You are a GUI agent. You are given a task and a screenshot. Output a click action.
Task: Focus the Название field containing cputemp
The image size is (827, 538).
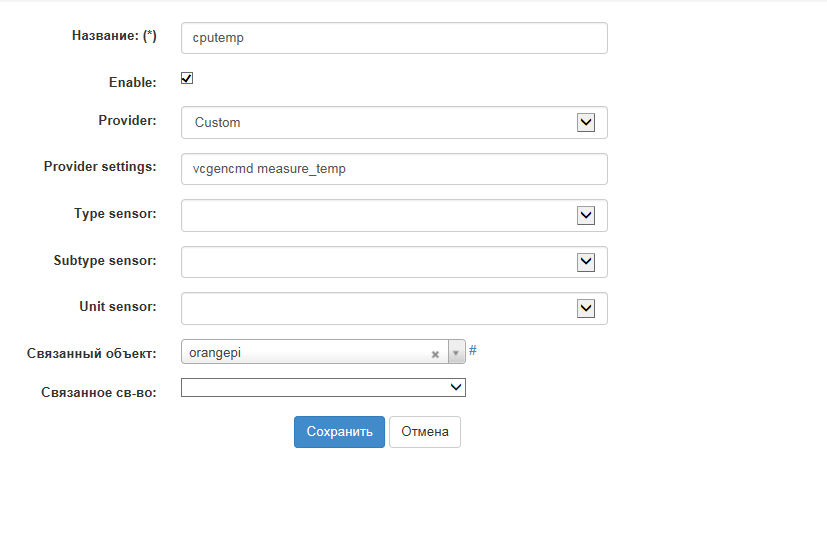pos(394,38)
